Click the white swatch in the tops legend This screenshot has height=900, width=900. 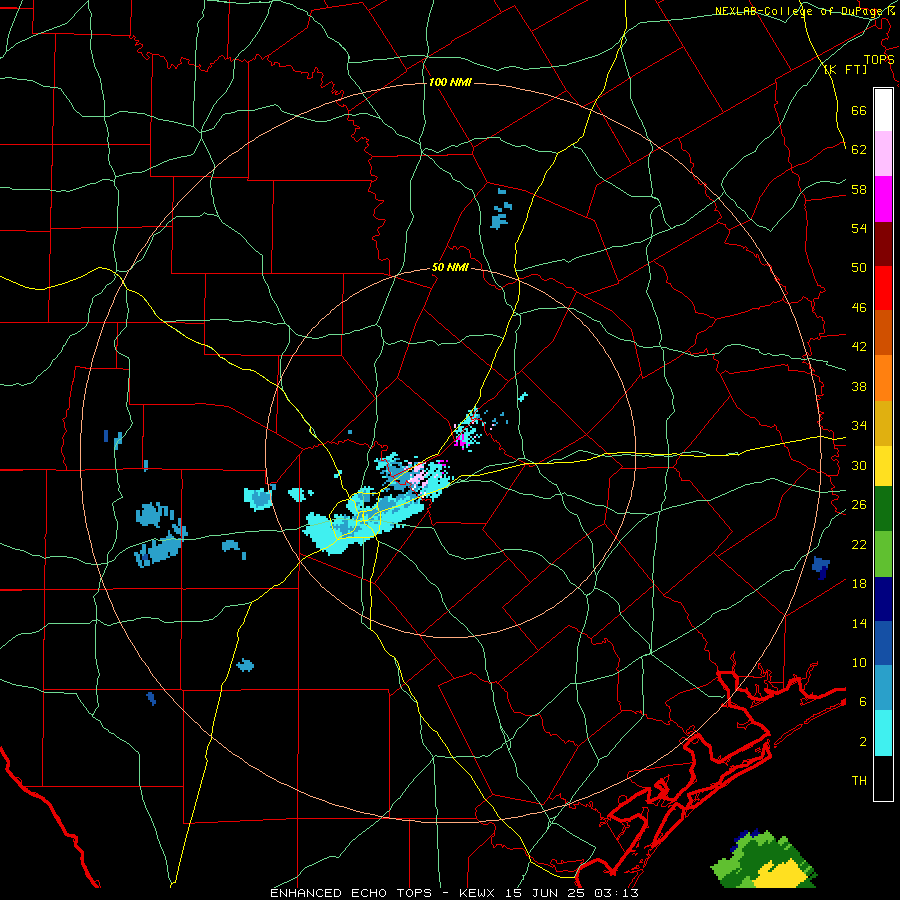pos(883,110)
